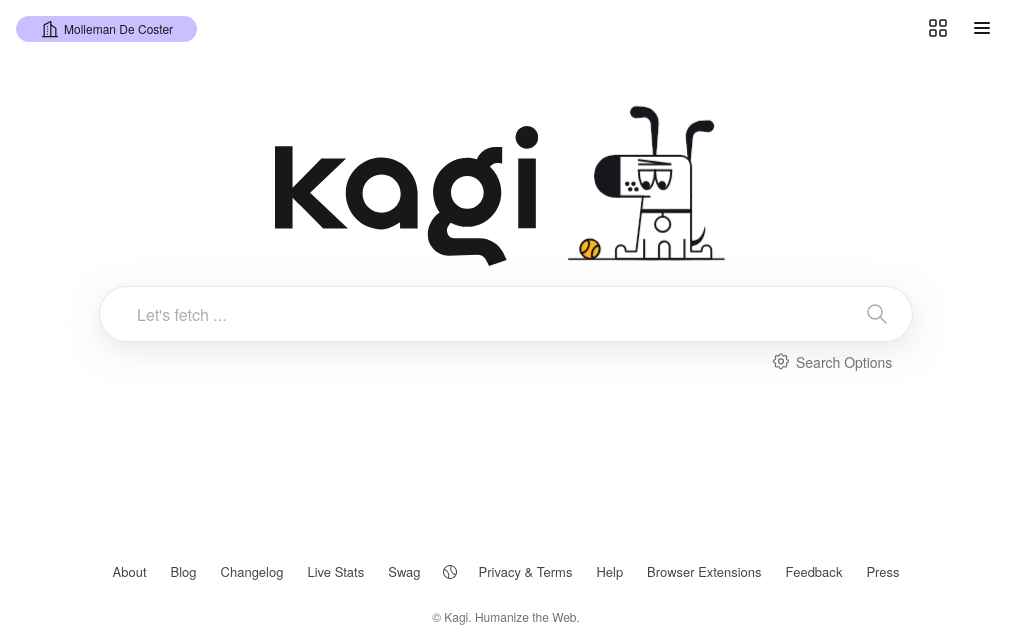Open the apps grid icon
The image size is (1012, 642).
(937, 28)
